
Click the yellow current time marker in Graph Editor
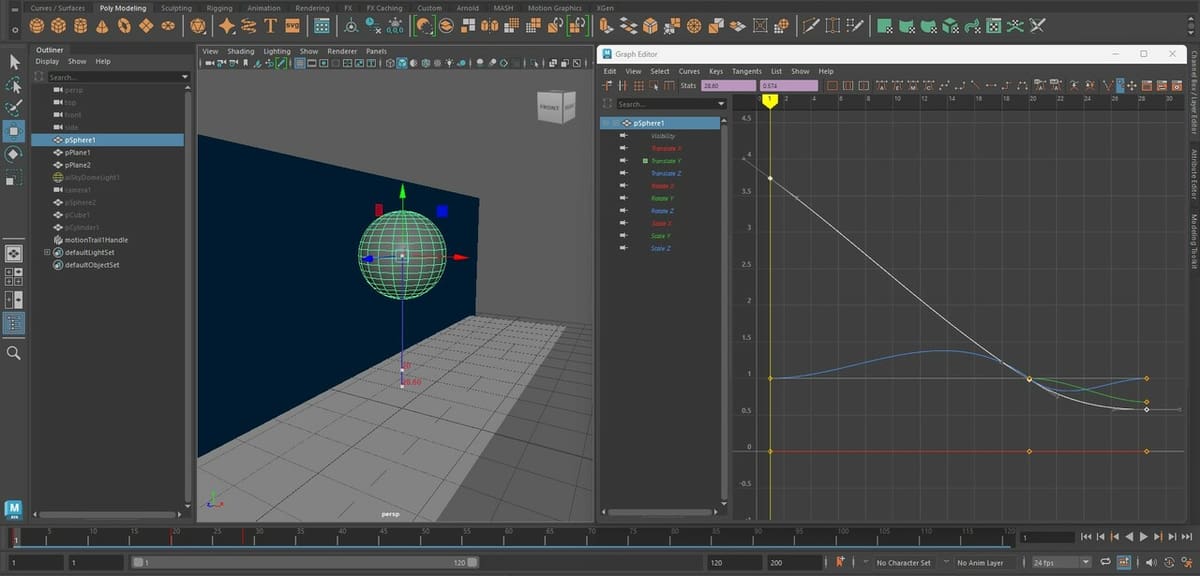[x=770, y=100]
